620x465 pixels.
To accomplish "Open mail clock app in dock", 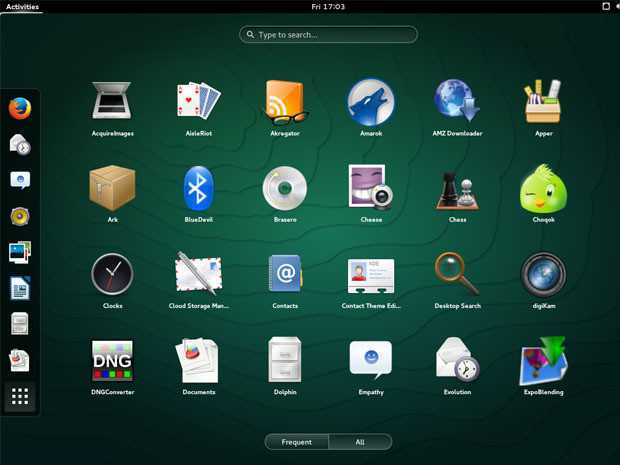I will coord(20,144).
